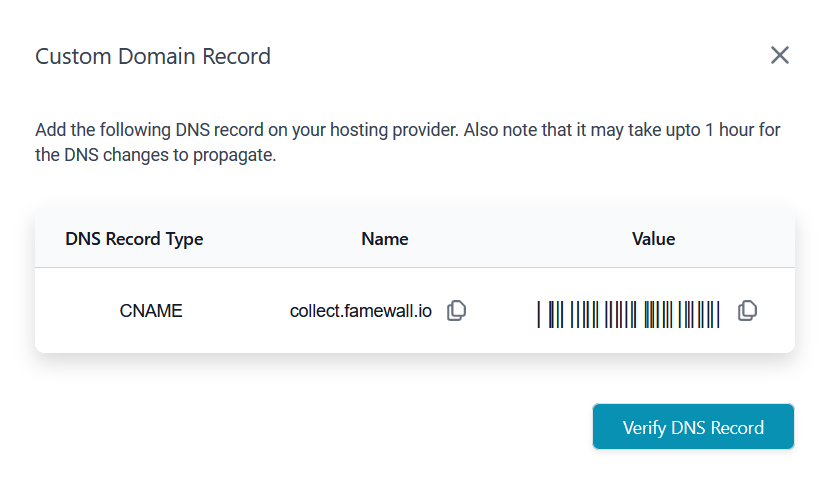Select the DNS Record Type column header
This screenshot has height=485, width=833.
point(134,239)
